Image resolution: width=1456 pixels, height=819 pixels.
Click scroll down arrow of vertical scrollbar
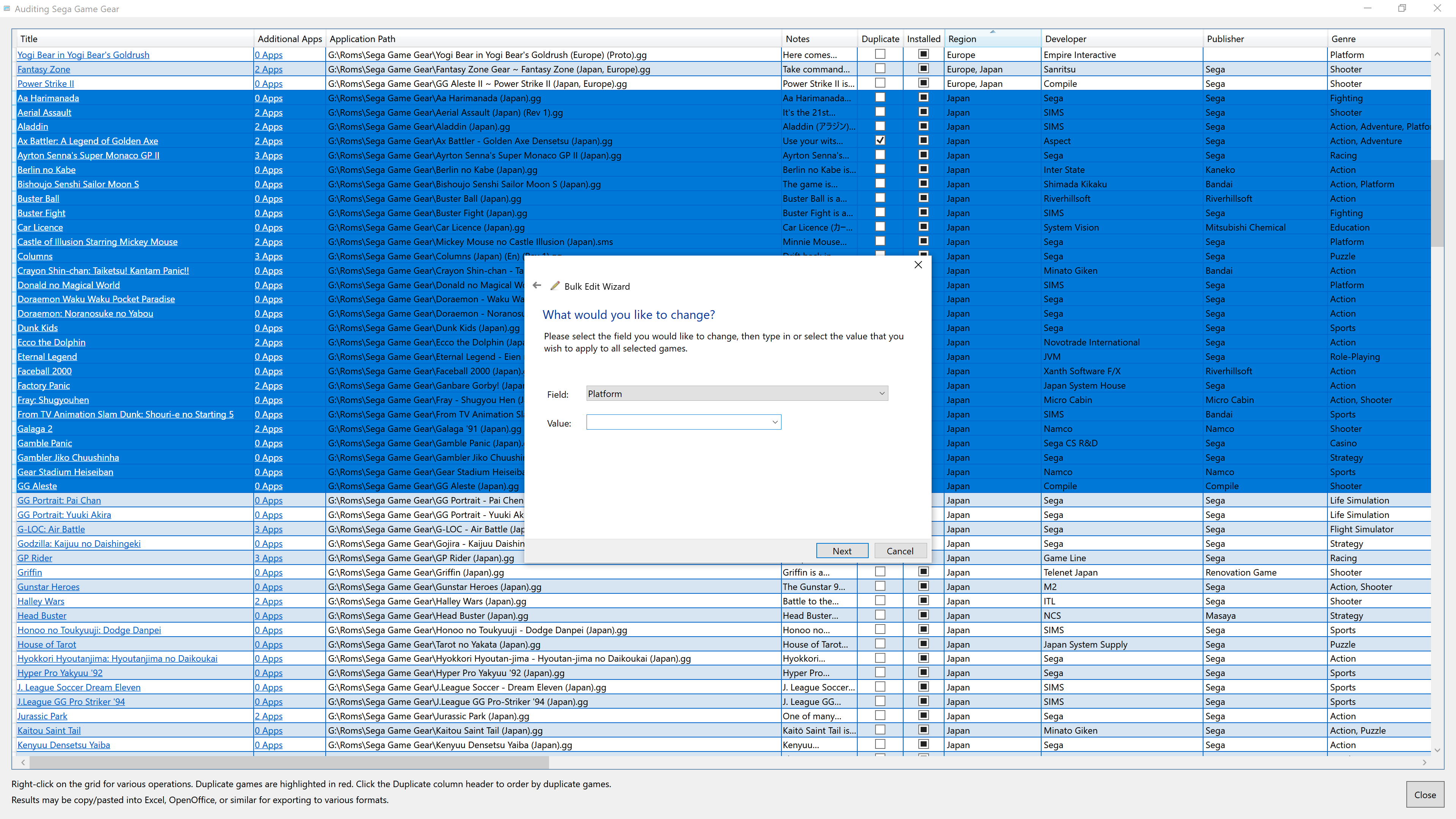tap(1437, 750)
